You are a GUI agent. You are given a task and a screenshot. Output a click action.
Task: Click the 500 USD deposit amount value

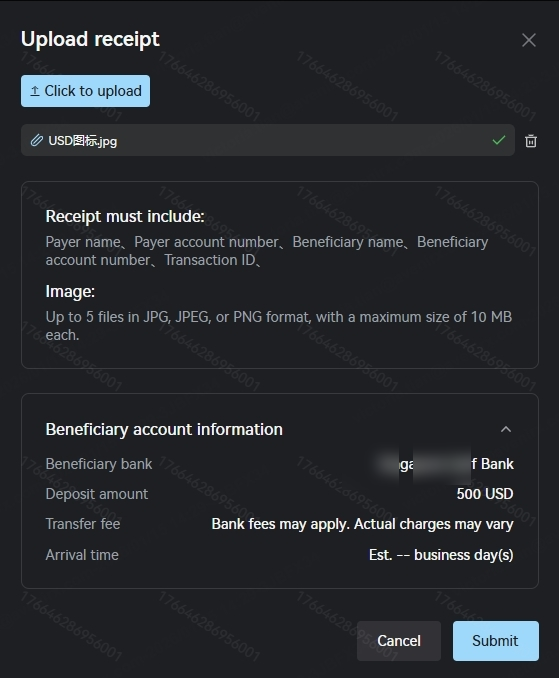click(485, 494)
